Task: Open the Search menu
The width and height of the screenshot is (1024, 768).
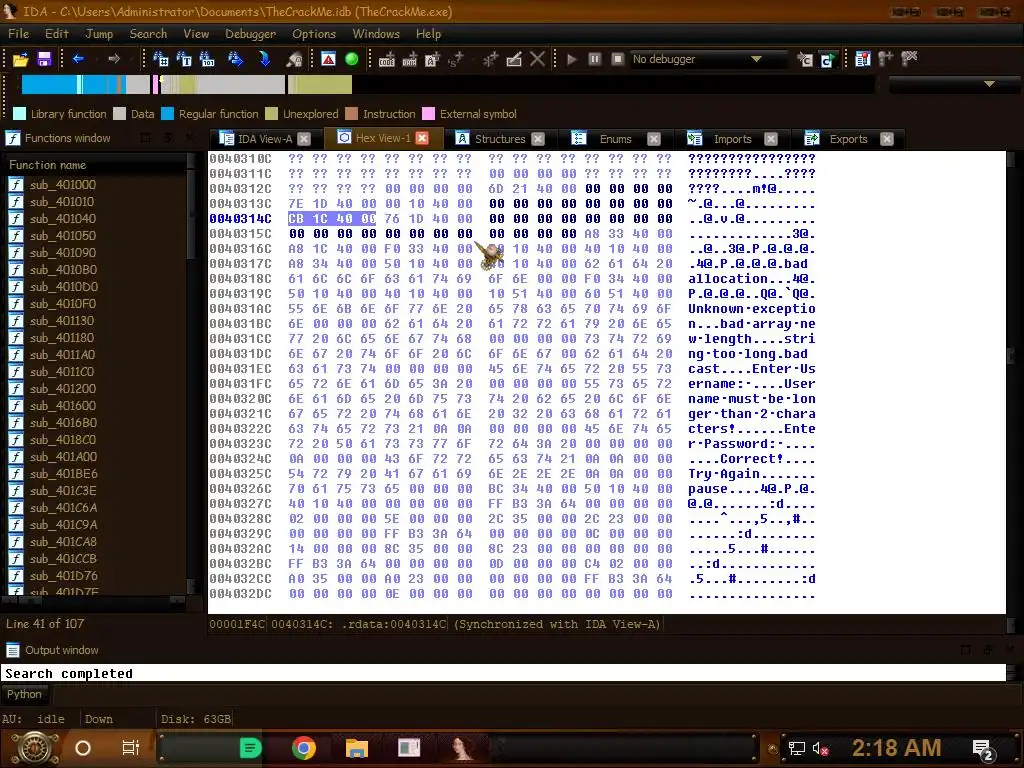Action: click(x=148, y=34)
